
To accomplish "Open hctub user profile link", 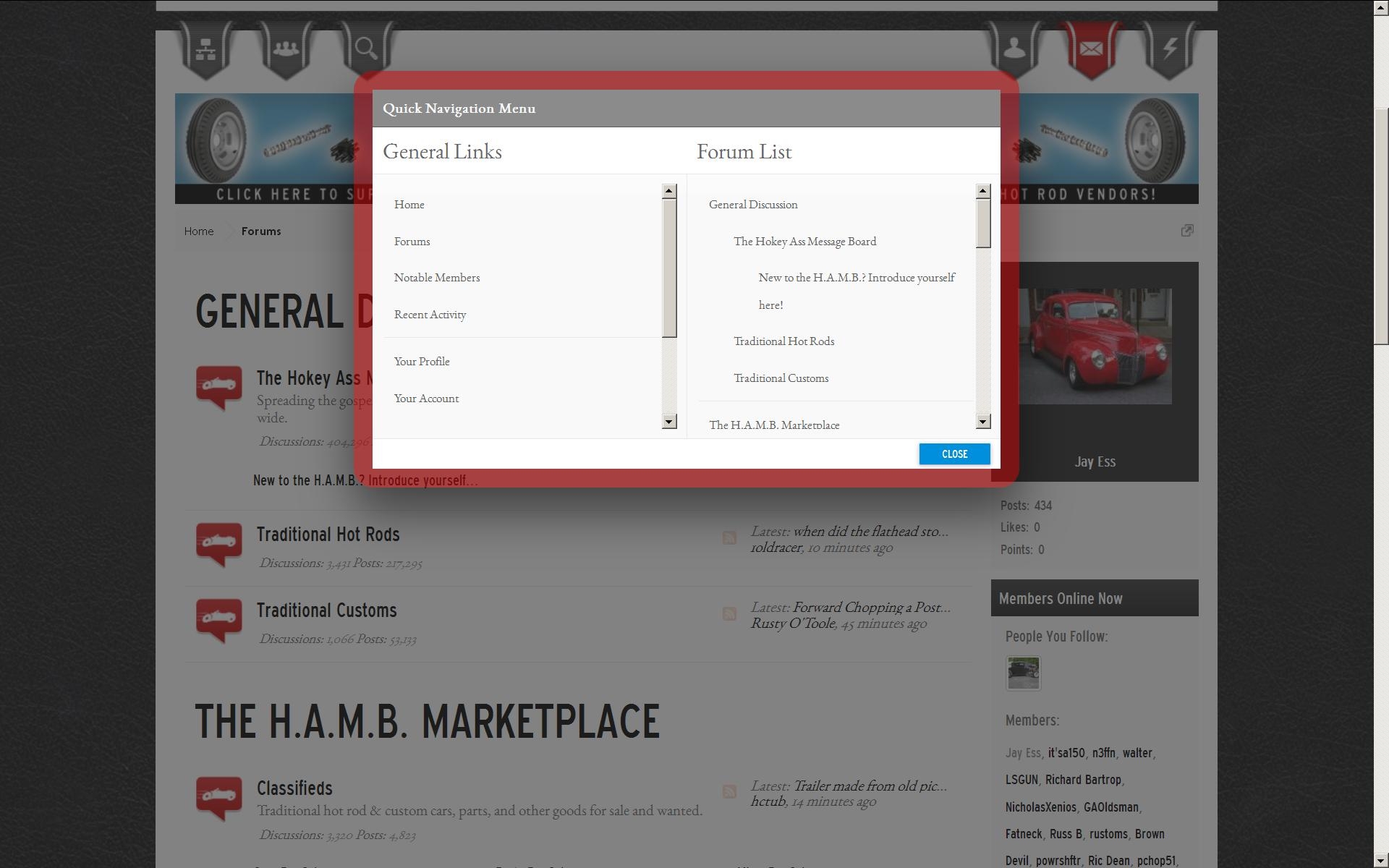I will [x=768, y=801].
